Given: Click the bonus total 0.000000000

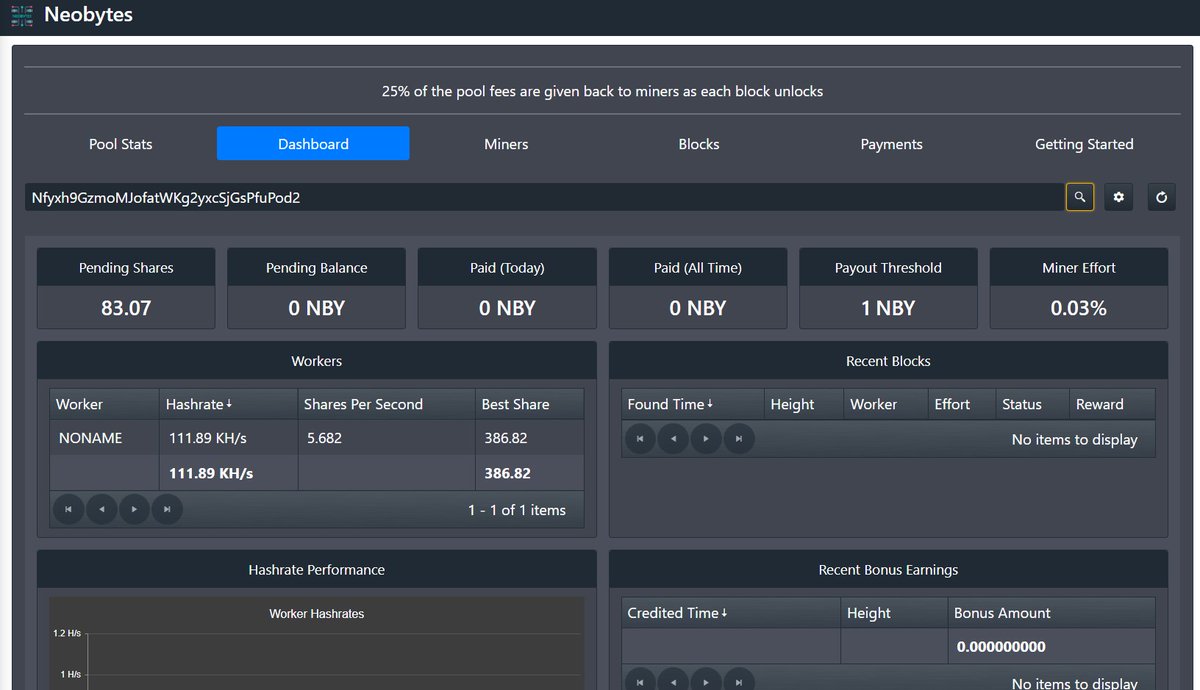Looking at the screenshot, I should (x=1001, y=646).
